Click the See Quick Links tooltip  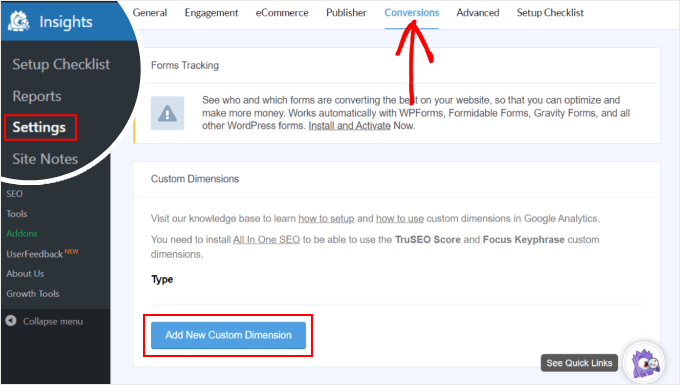point(579,363)
